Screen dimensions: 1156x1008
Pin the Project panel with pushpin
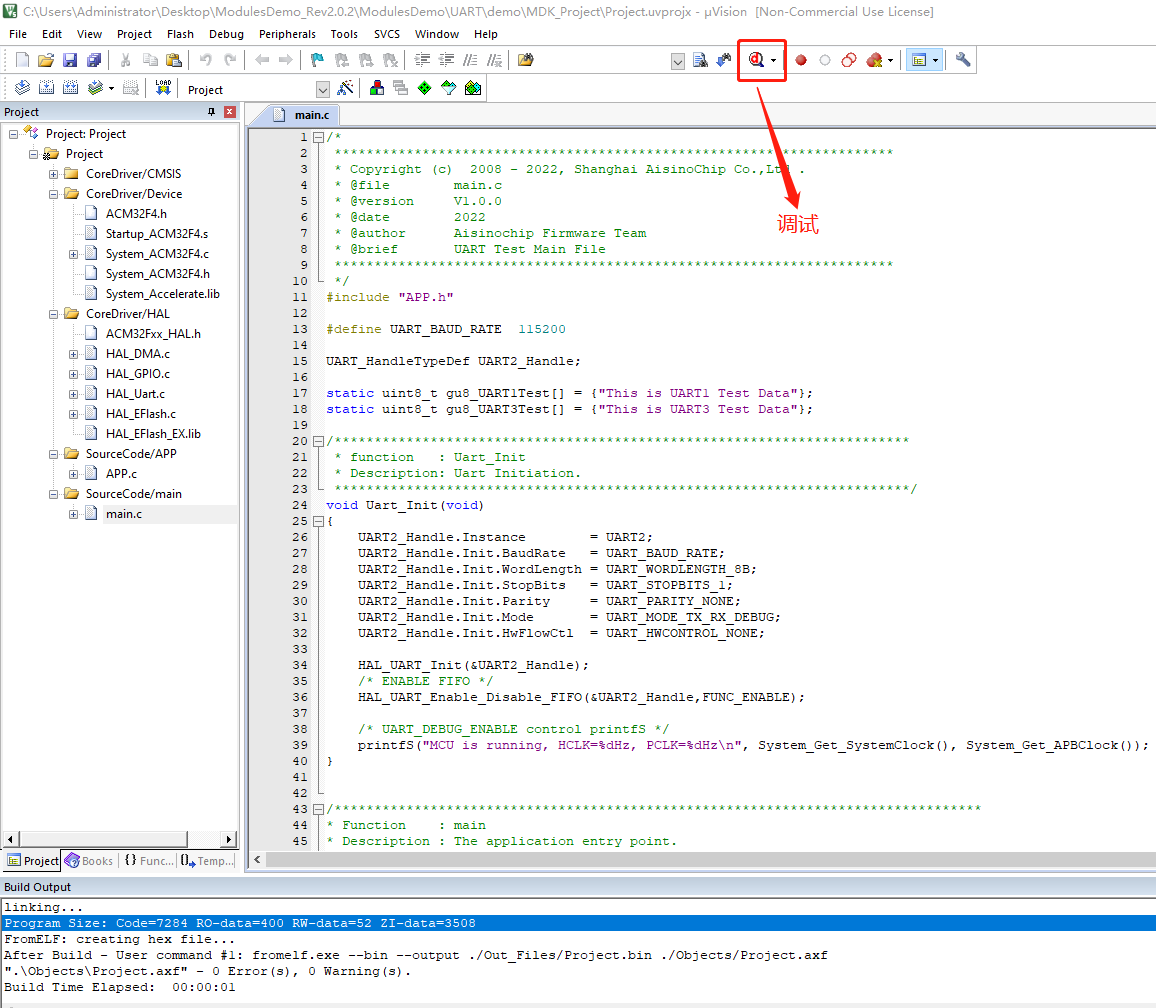[211, 112]
